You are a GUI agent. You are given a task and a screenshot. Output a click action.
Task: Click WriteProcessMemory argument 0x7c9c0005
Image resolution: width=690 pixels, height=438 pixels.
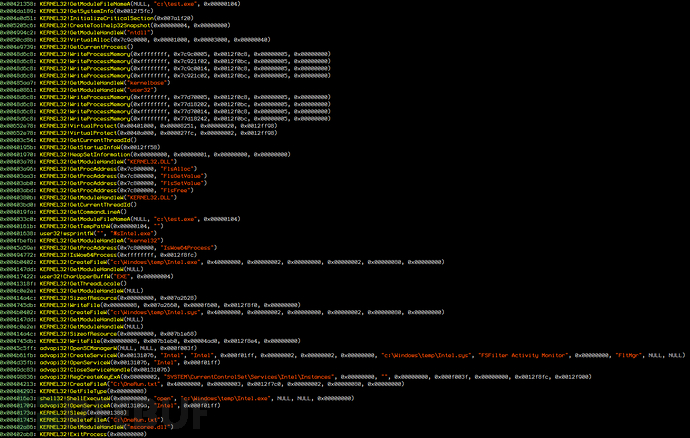191,54
